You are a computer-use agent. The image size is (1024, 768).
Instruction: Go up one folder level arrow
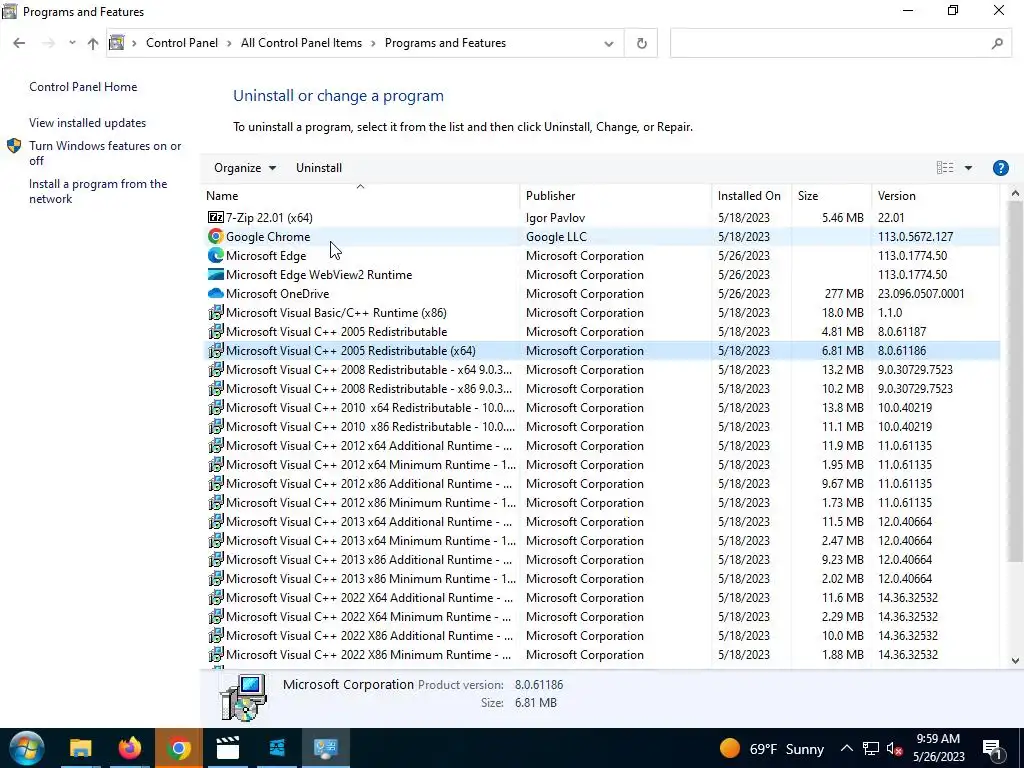pos(93,43)
